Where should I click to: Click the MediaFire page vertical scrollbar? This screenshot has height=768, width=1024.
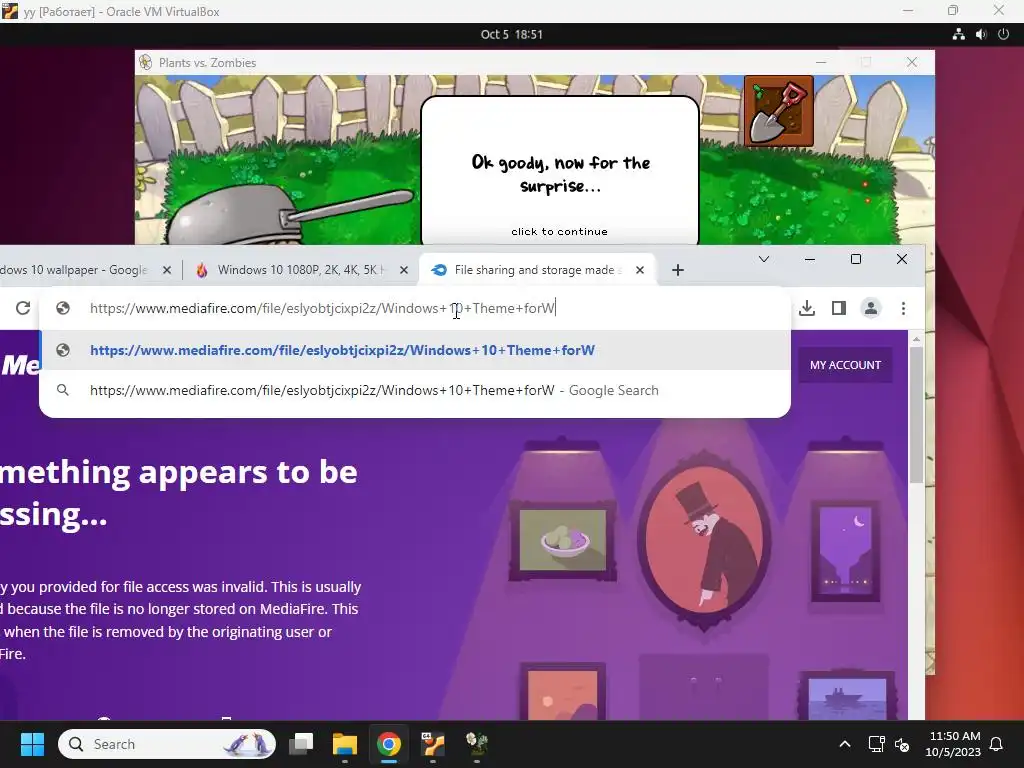point(916,415)
